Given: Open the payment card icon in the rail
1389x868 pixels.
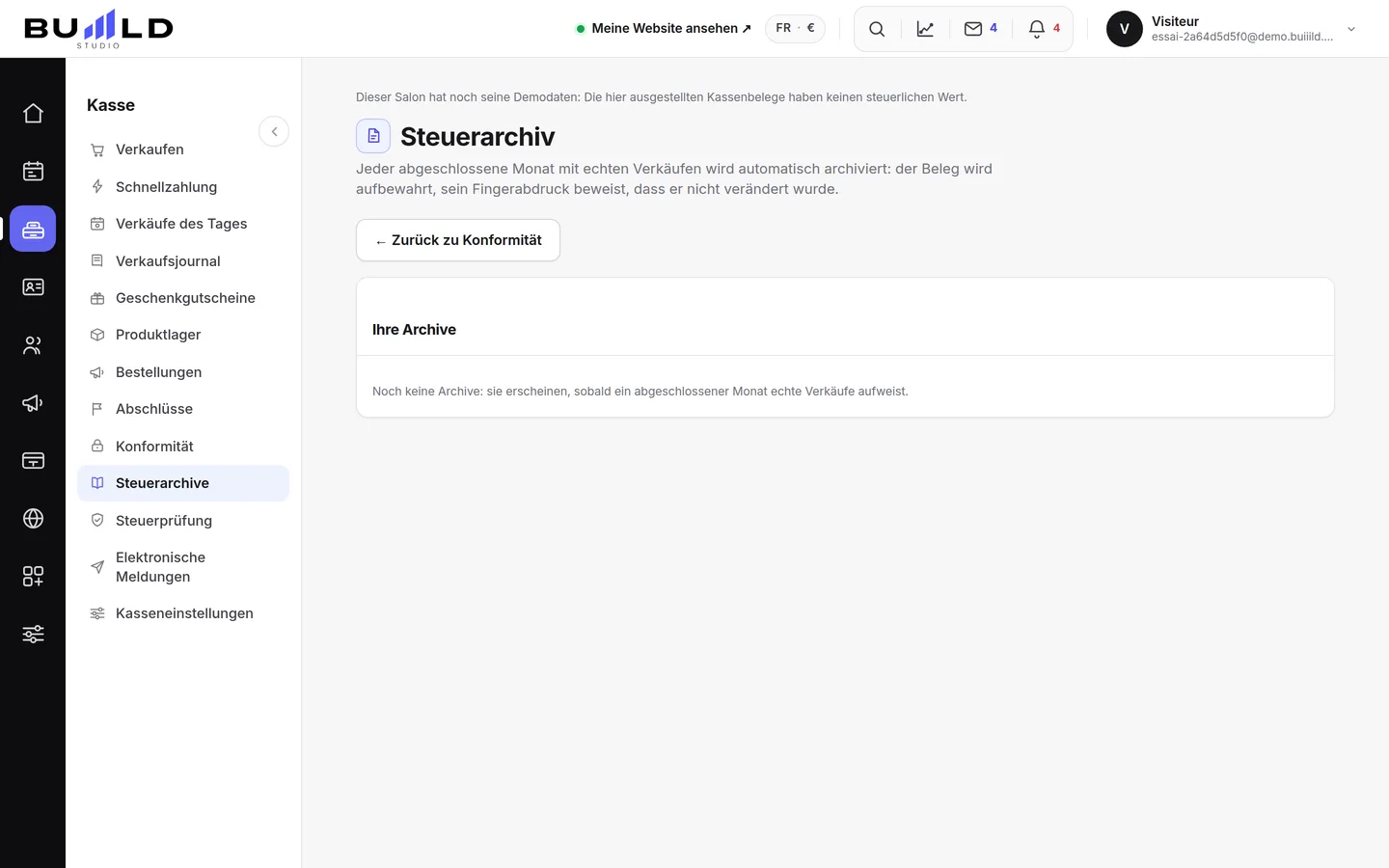Looking at the screenshot, I should (33, 461).
